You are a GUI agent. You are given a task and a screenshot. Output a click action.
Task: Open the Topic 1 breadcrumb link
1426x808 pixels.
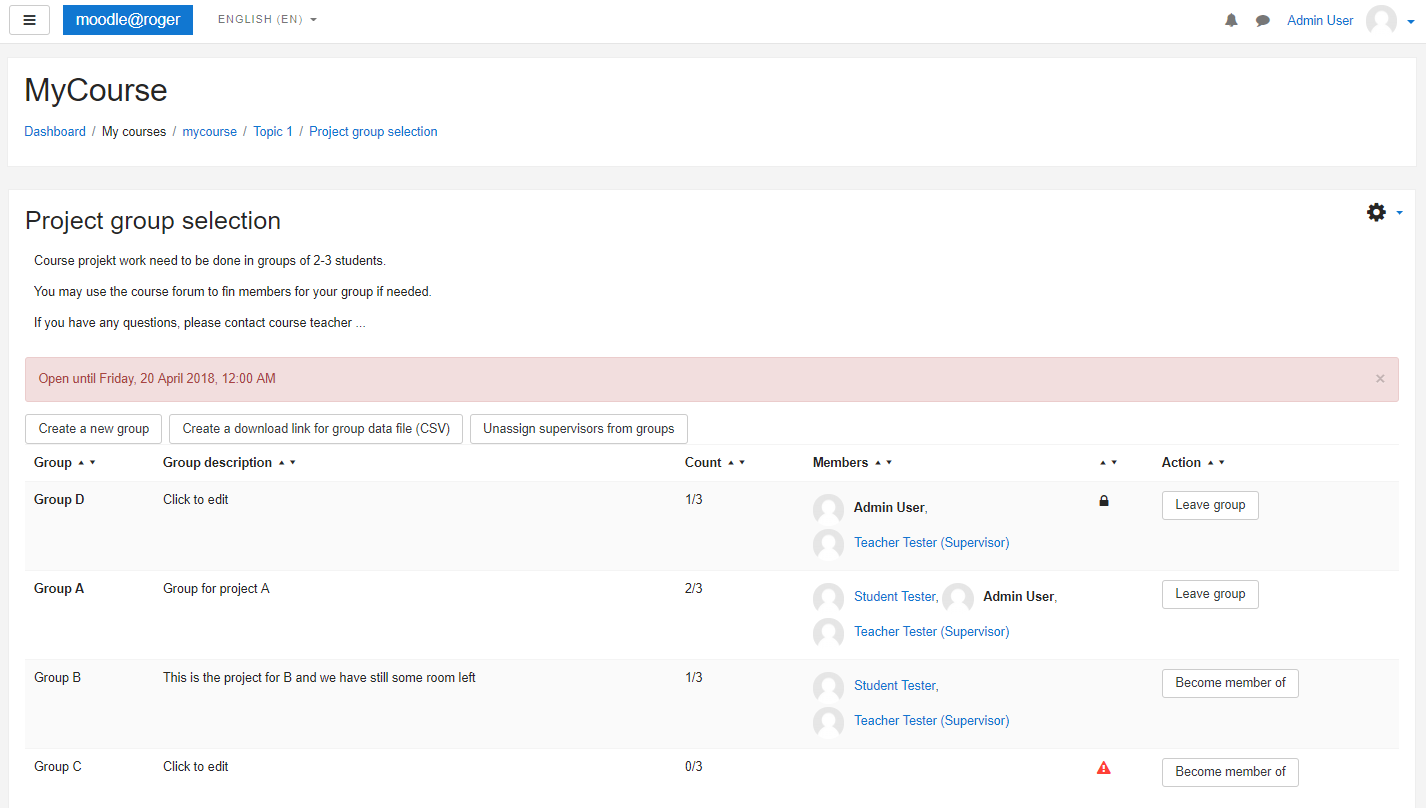[x=273, y=132]
